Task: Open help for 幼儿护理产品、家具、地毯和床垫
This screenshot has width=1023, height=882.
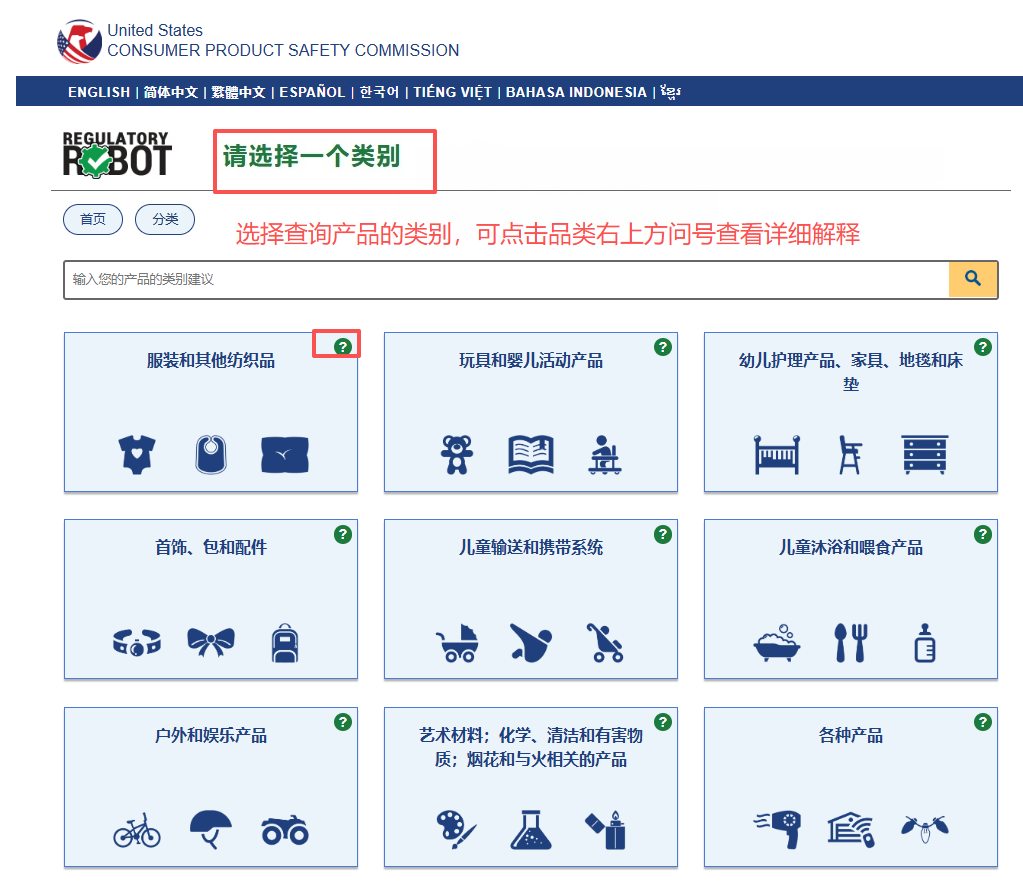Action: click(983, 346)
